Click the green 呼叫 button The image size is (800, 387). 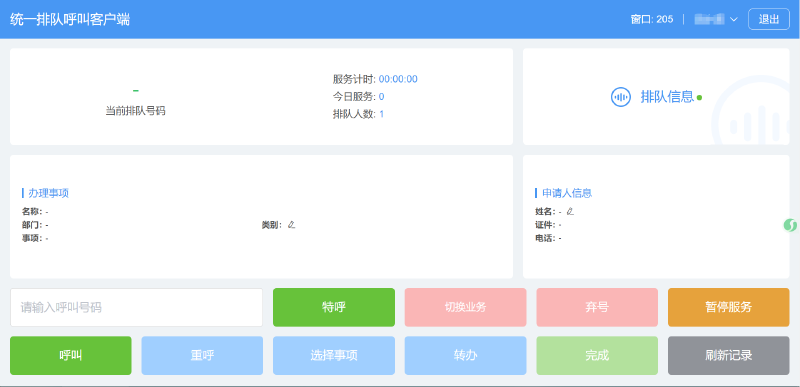71,355
